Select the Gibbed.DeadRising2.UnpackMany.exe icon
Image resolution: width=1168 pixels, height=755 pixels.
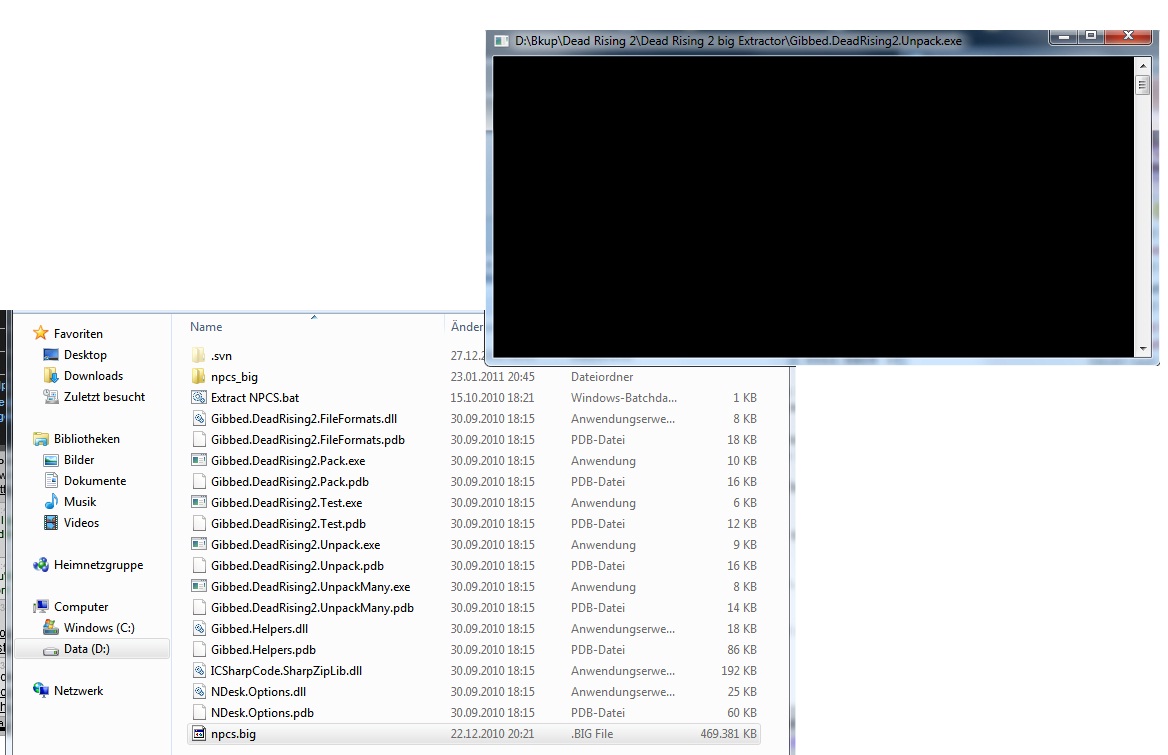pyautogui.click(x=198, y=586)
